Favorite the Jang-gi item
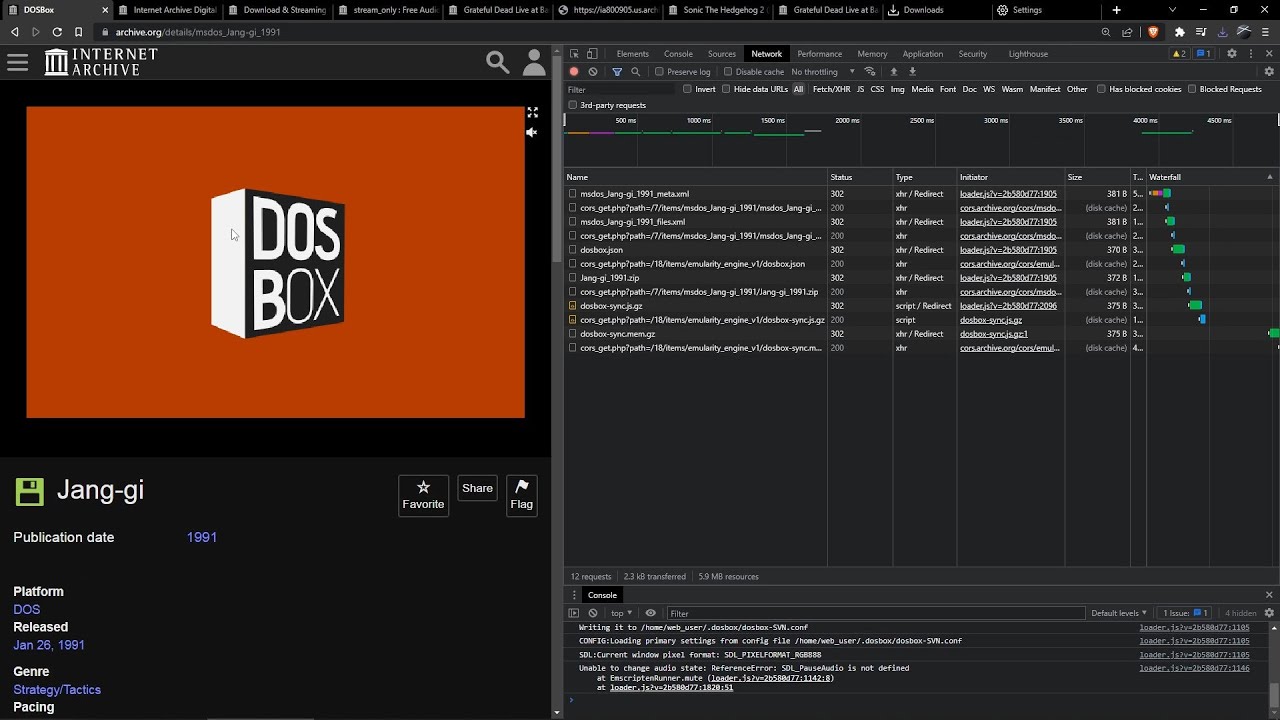The height and width of the screenshot is (720, 1280). pos(423,495)
